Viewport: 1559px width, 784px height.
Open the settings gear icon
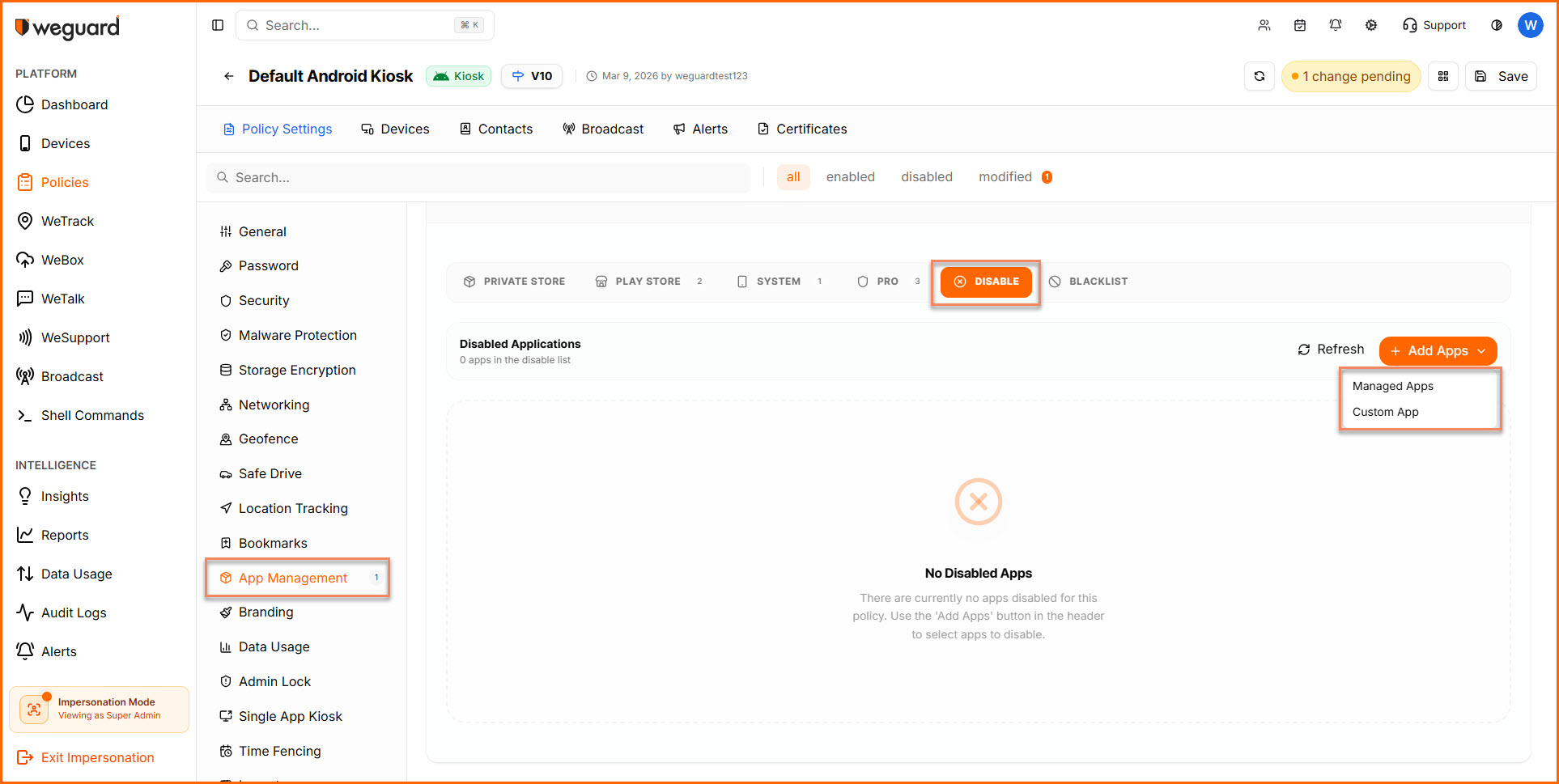pyautogui.click(x=1371, y=25)
